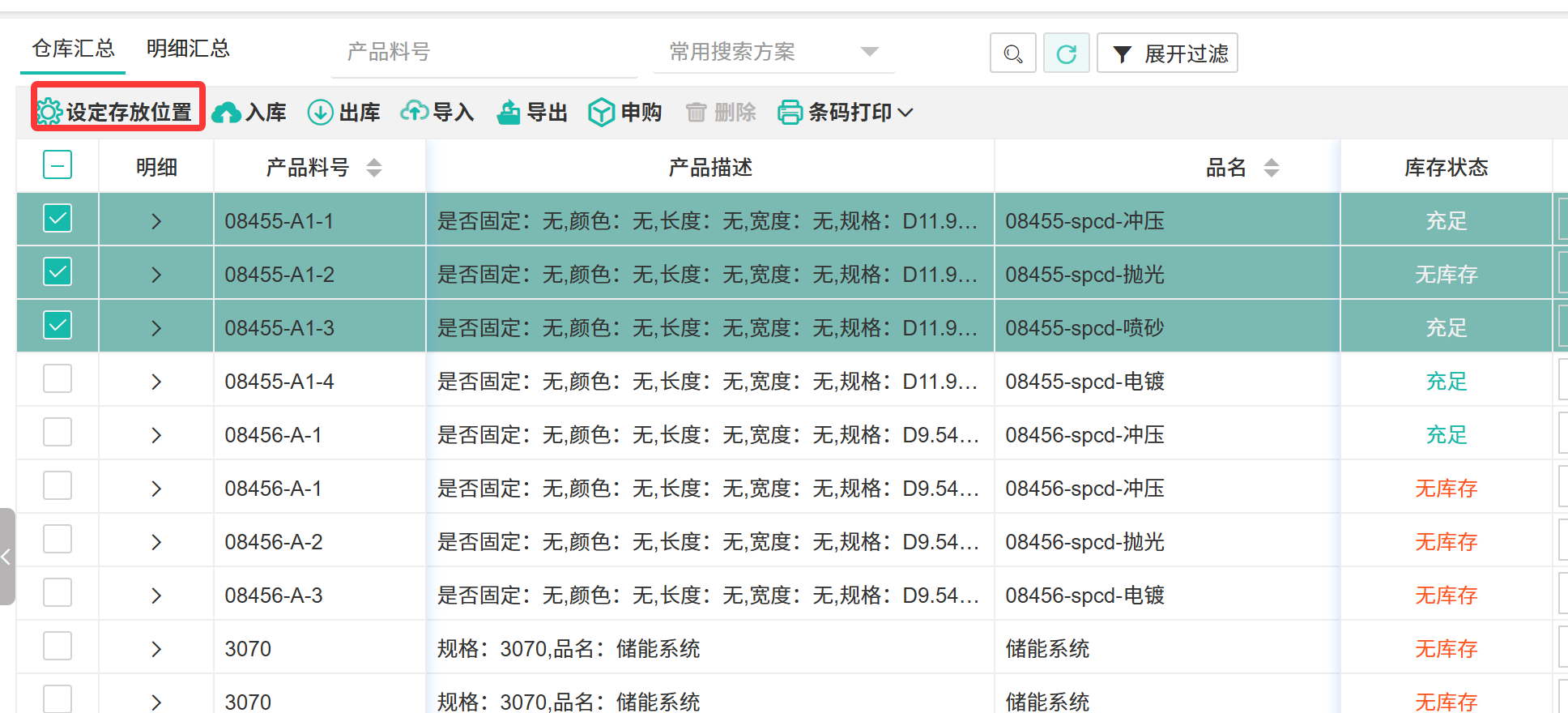Image resolution: width=1568 pixels, height=713 pixels.
Task: Switch to the 明细汇总 tab
Action: [188, 49]
